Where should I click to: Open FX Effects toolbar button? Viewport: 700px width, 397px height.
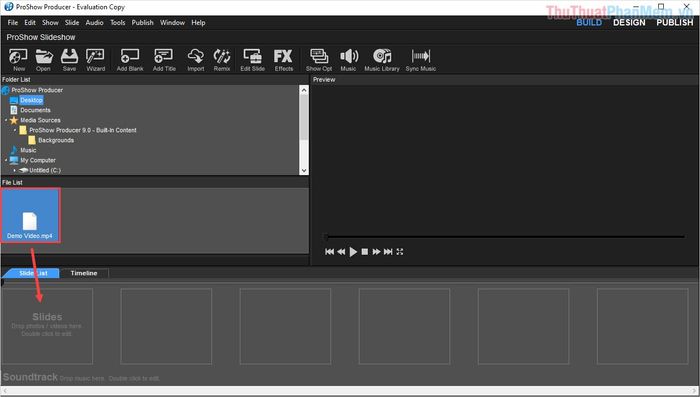tap(283, 60)
